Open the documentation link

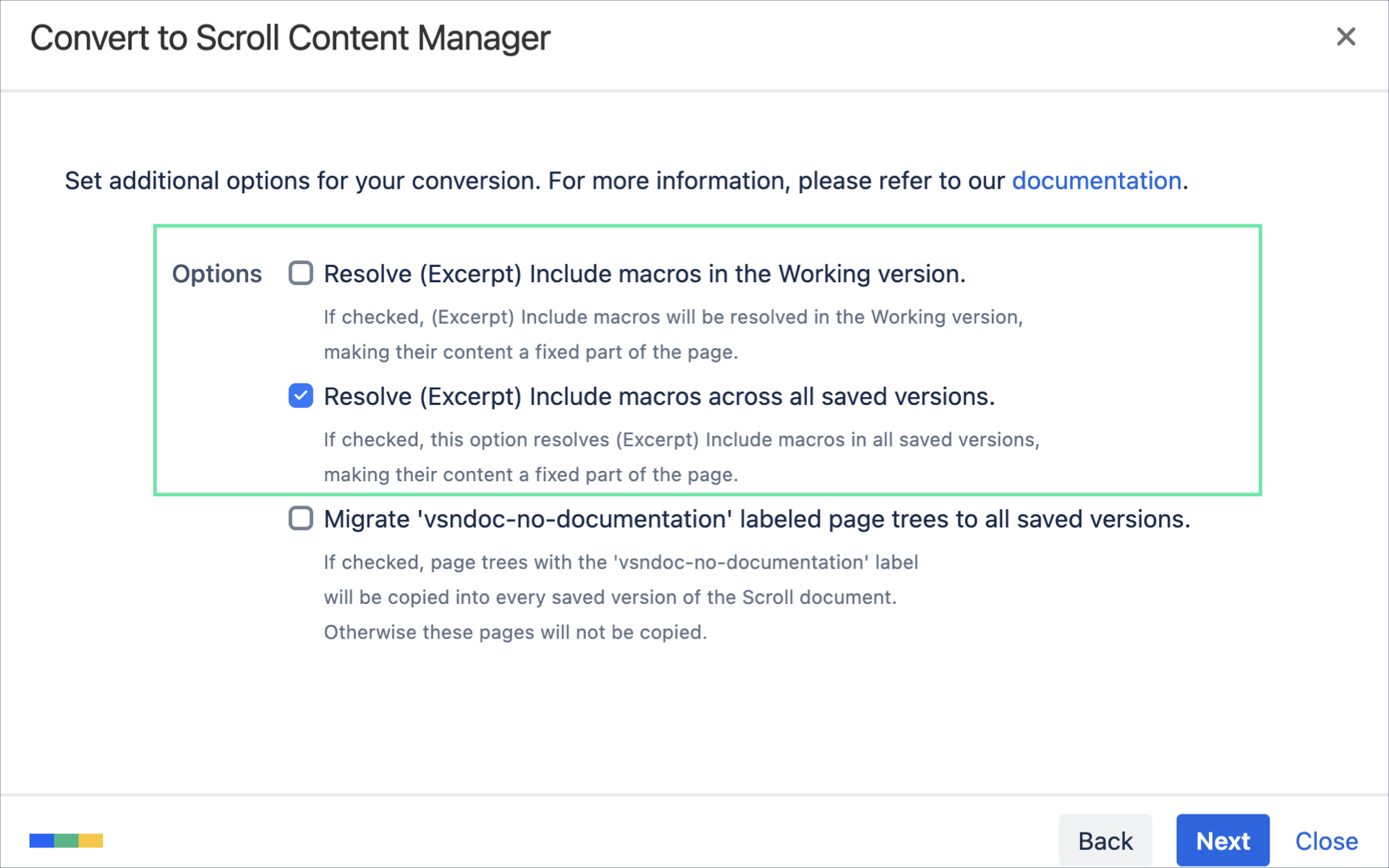point(1097,181)
